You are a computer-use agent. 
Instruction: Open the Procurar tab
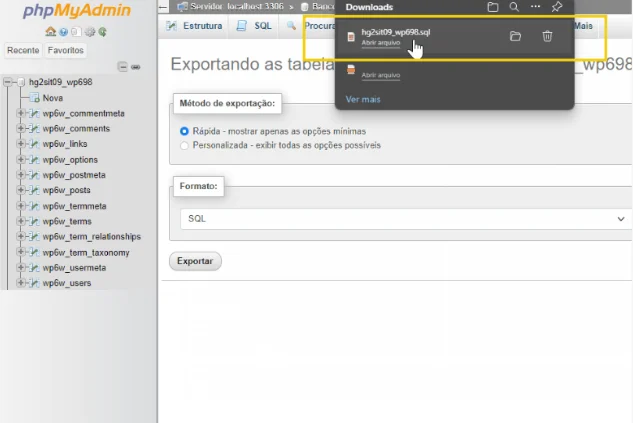(311, 26)
